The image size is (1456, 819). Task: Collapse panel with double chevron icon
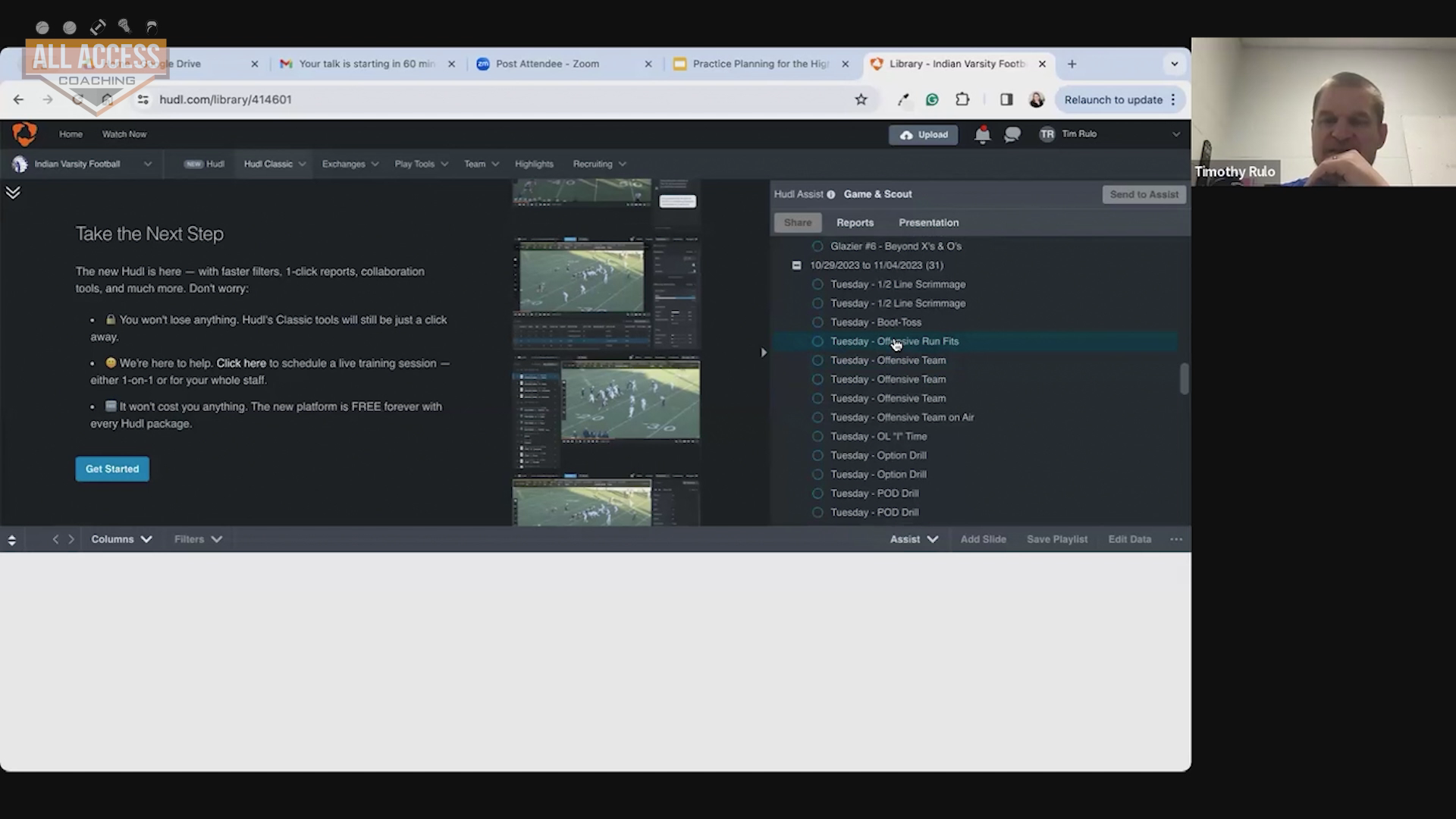pos(13,192)
